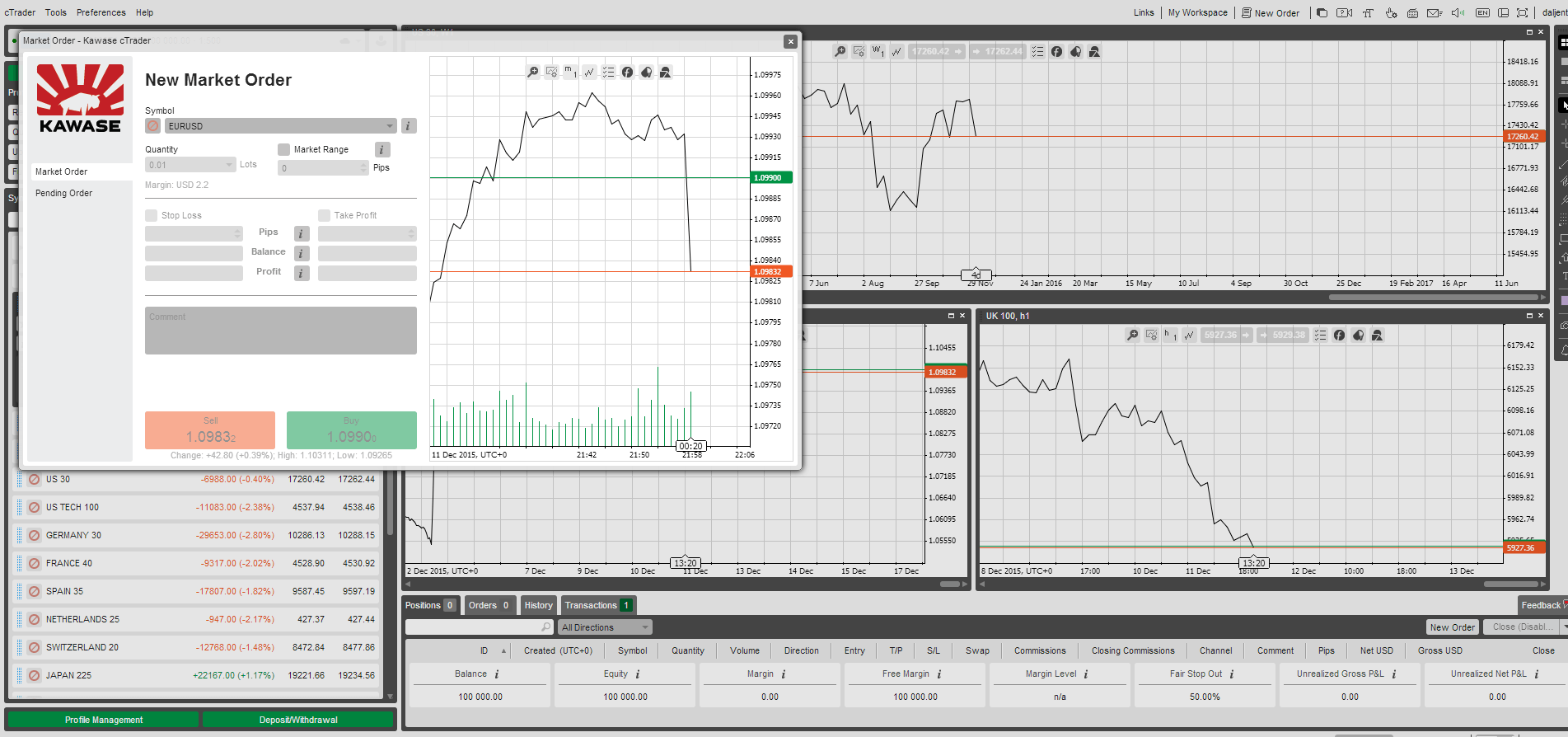Switch to the Transactions tab
This screenshot has height=737, width=1568.
click(x=598, y=605)
